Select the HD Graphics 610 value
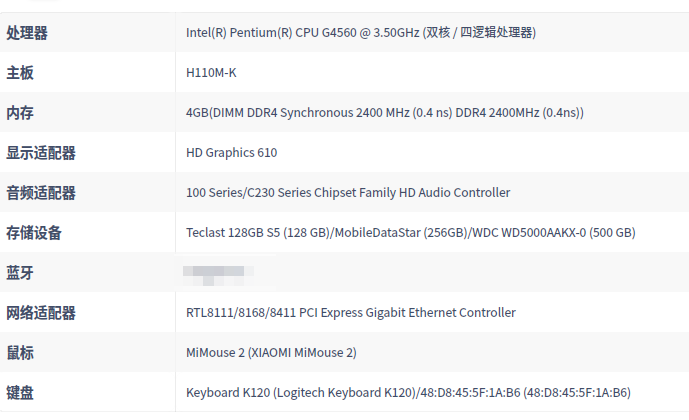Viewport: 689px width, 420px height. pyautogui.click(x=231, y=153)
